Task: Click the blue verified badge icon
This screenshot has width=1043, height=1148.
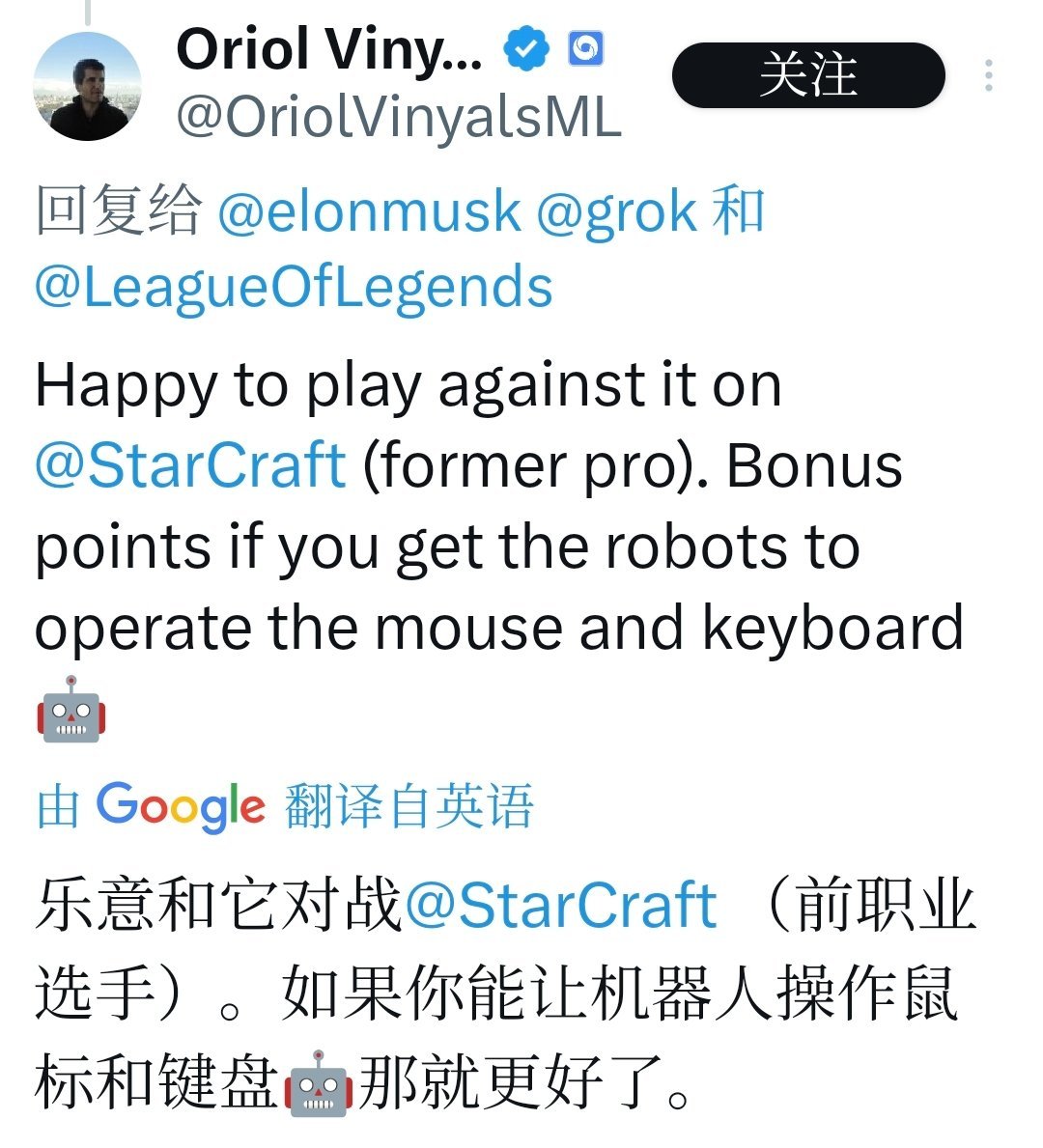Action: (526, 48)
